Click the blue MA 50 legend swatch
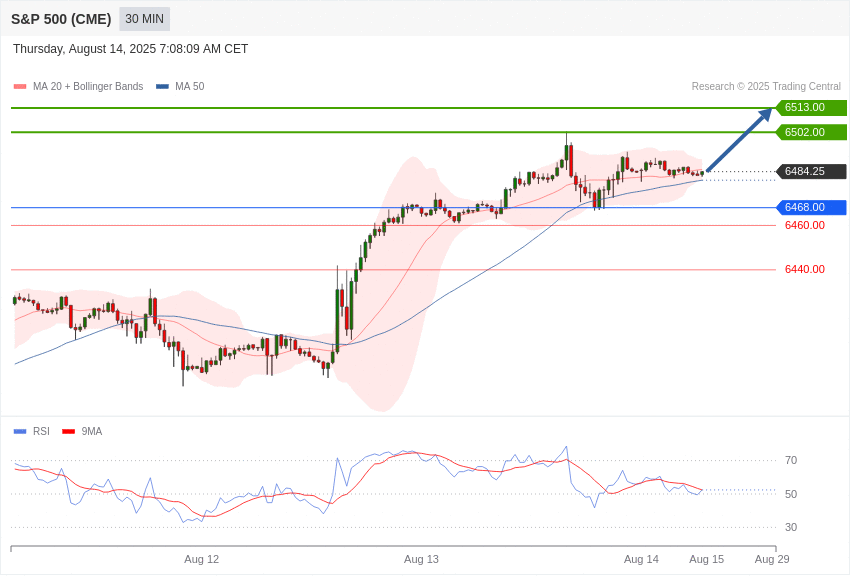Screen dimensions: 850x576 [162, 87]
